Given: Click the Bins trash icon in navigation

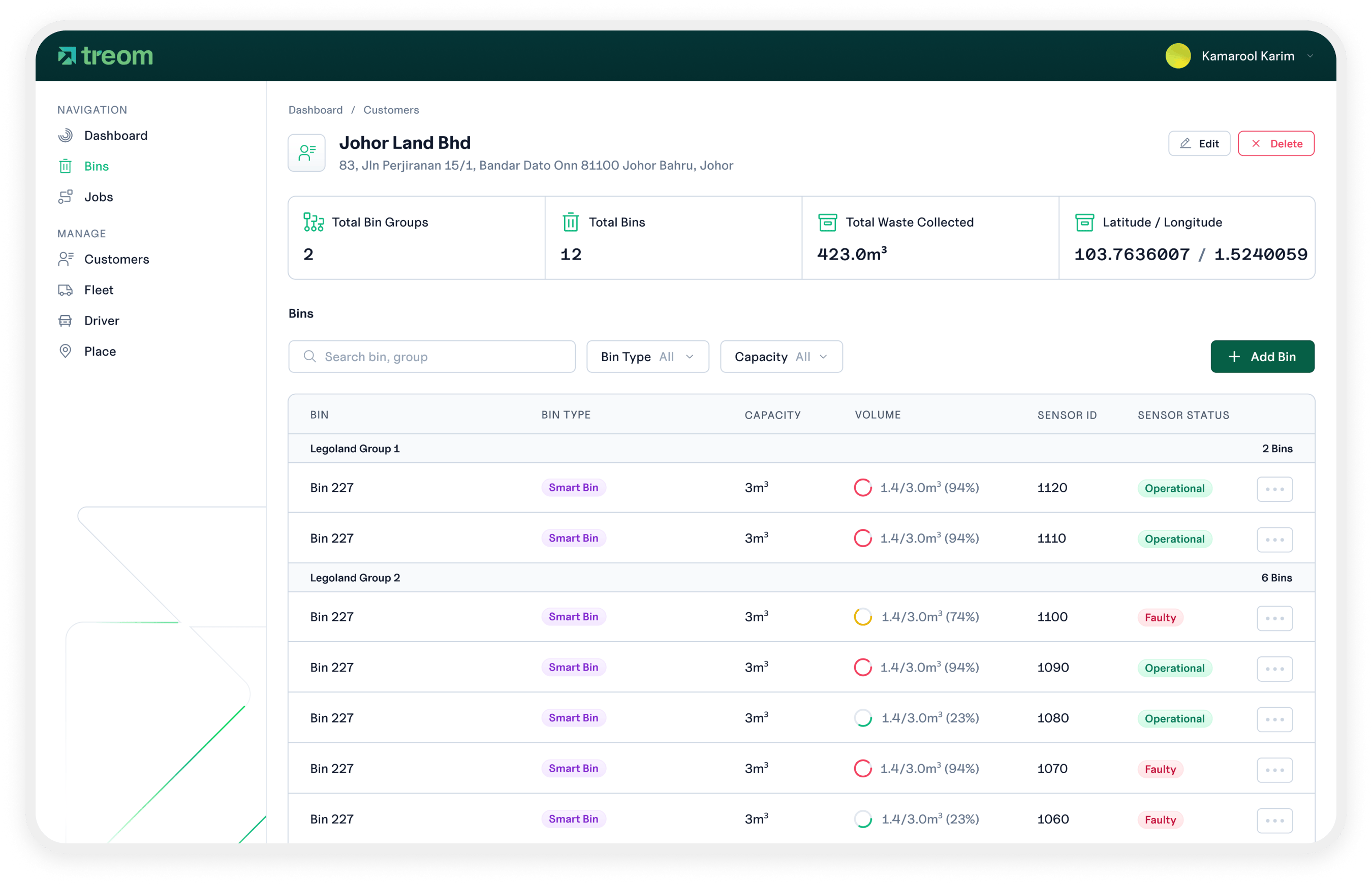Looking at the screenshot, I should pos(66,167).
